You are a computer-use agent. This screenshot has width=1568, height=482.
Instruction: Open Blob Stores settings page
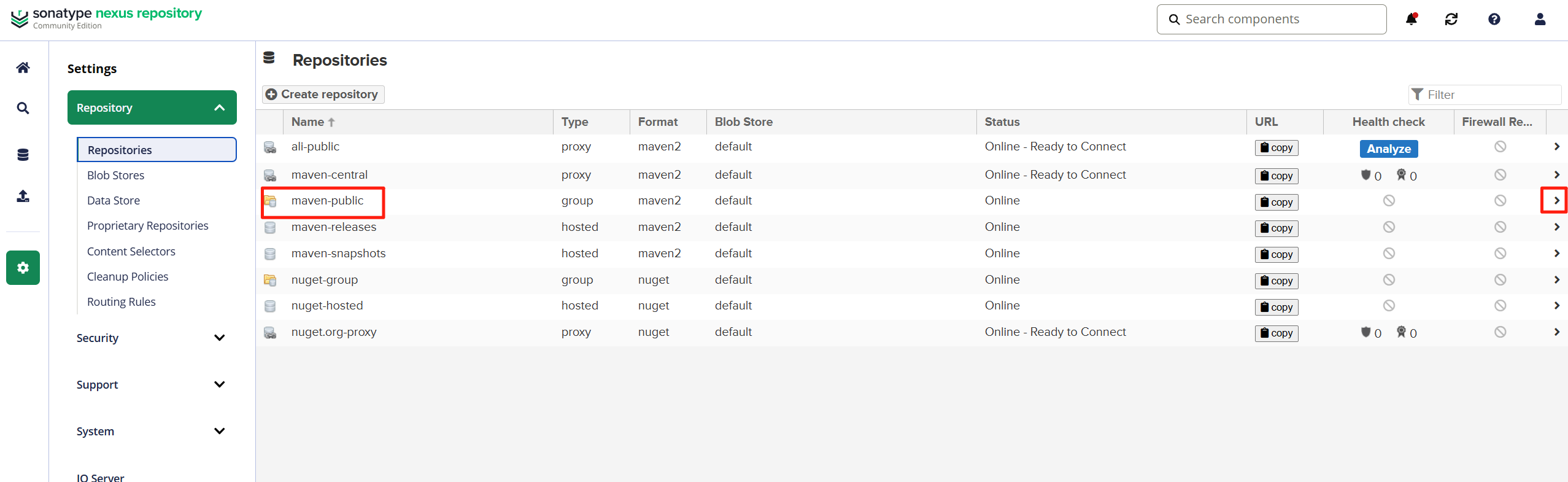click(116, 175)
